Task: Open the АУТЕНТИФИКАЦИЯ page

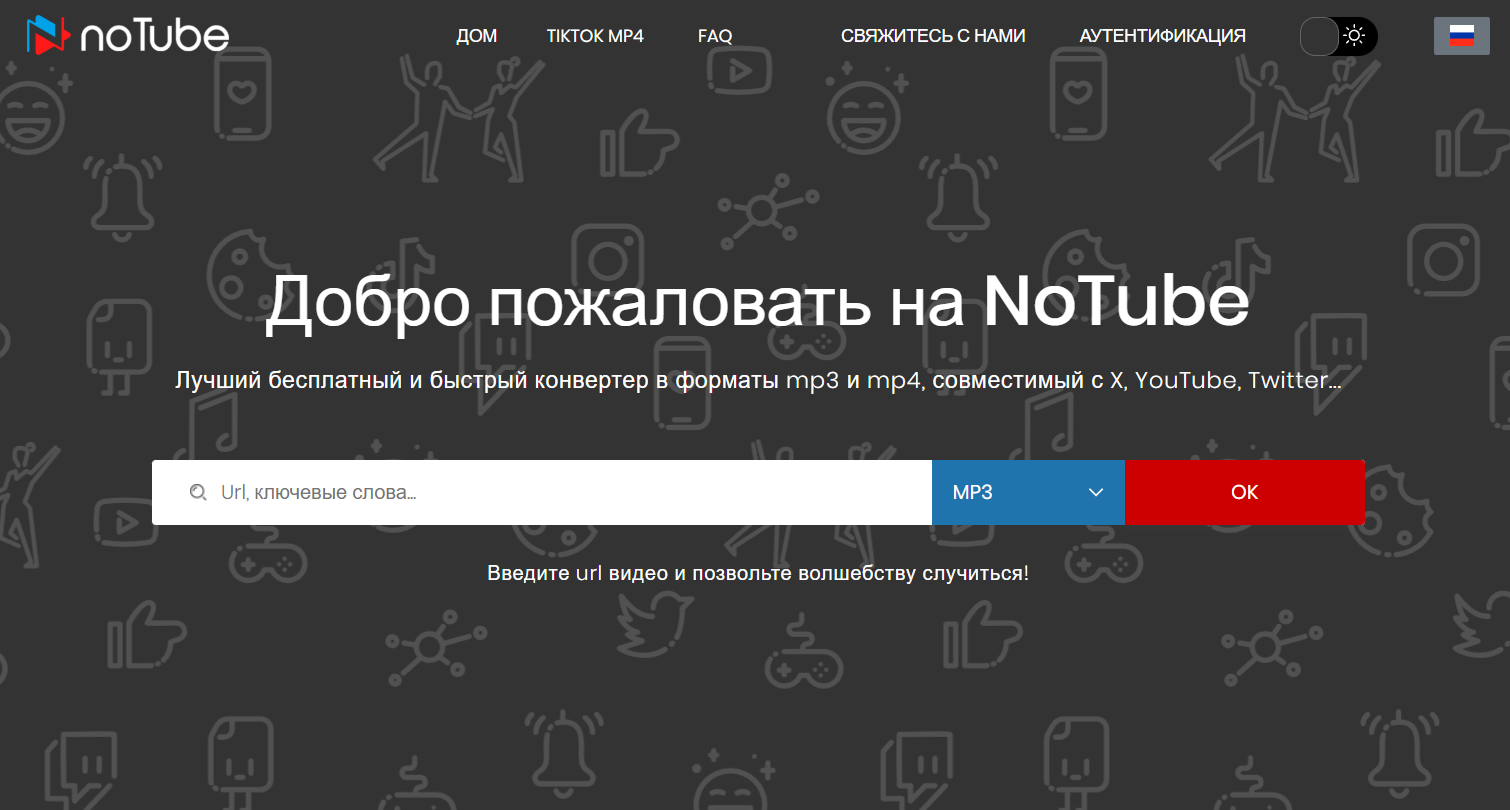Action: pos(1161,35)
